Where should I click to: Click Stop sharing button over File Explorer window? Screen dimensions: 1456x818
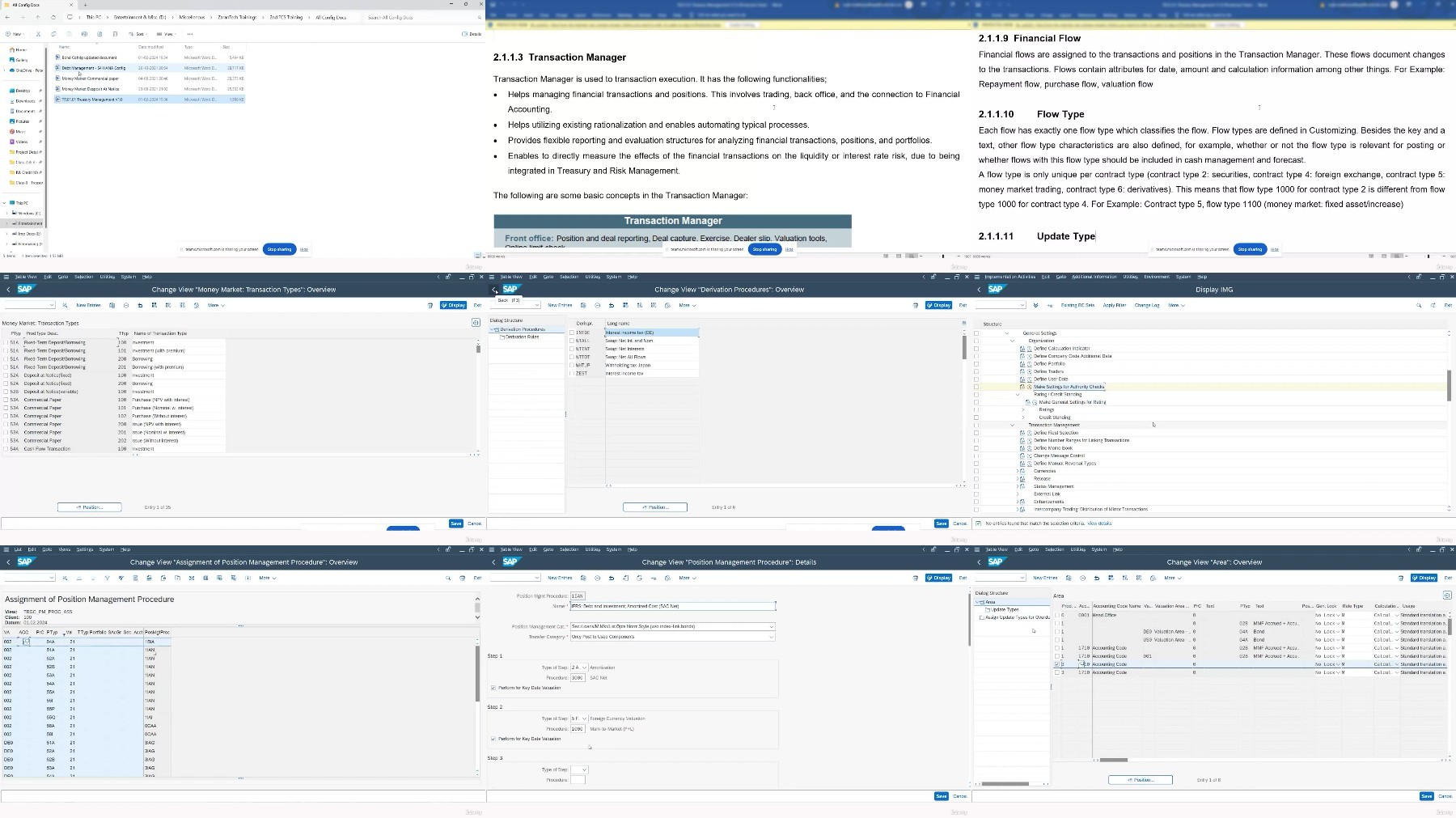tap(279, 249)
